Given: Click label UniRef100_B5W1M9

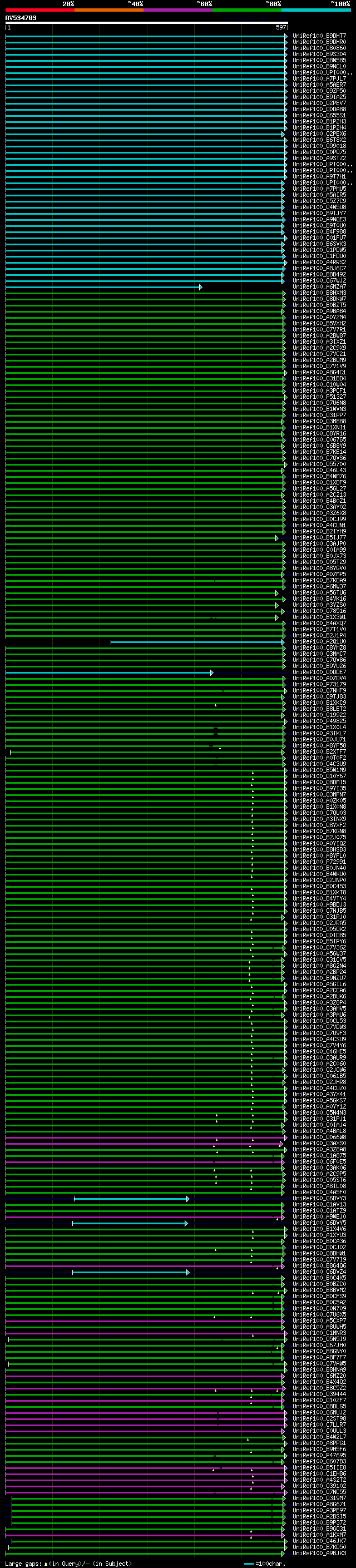Looking at the screenshot, I should (319, 770).
